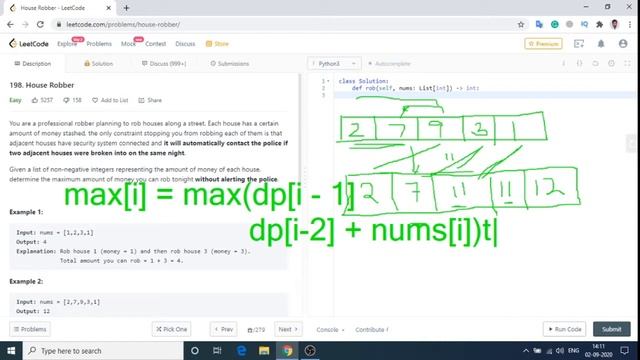This screenshot has height=360, width=640.
Task: Click Add to List
Action: (x=110, y=100)
